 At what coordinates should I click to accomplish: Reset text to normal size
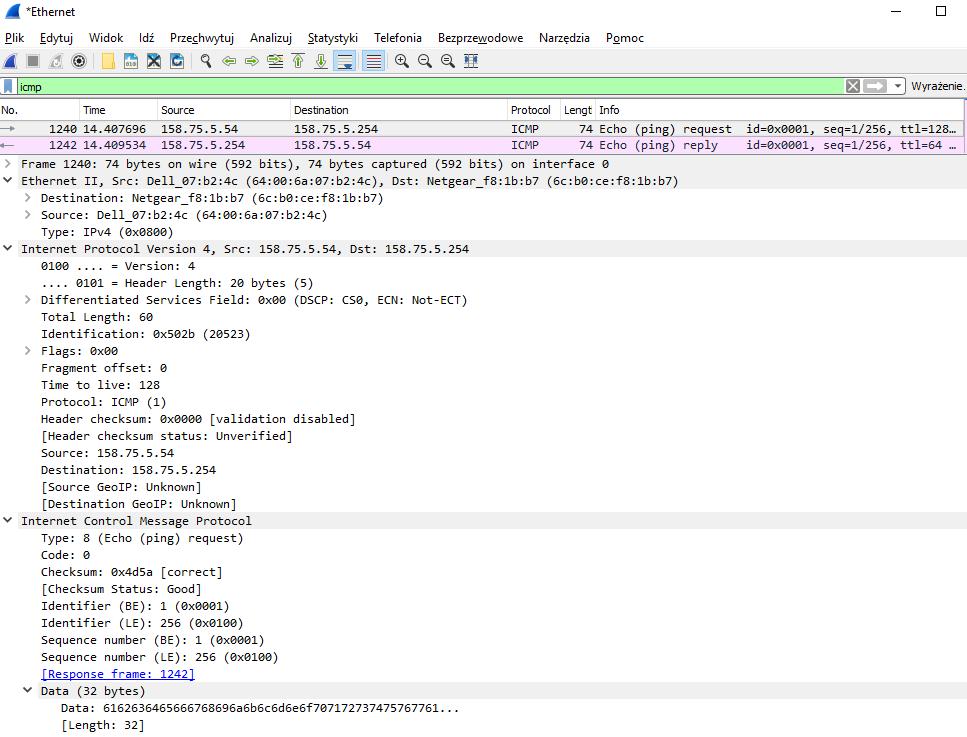pyautogui.click(x=448, y=61)
